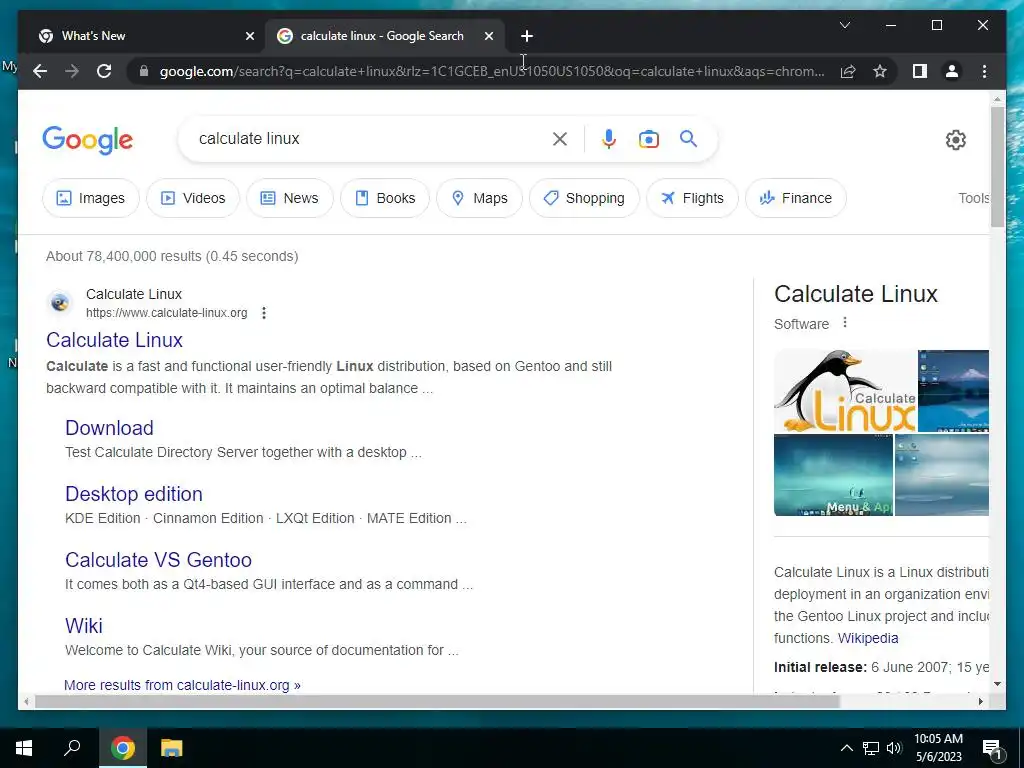Screen dimensions: 1024x768
Task: Close the What's New tab
Action: point(249,36)
